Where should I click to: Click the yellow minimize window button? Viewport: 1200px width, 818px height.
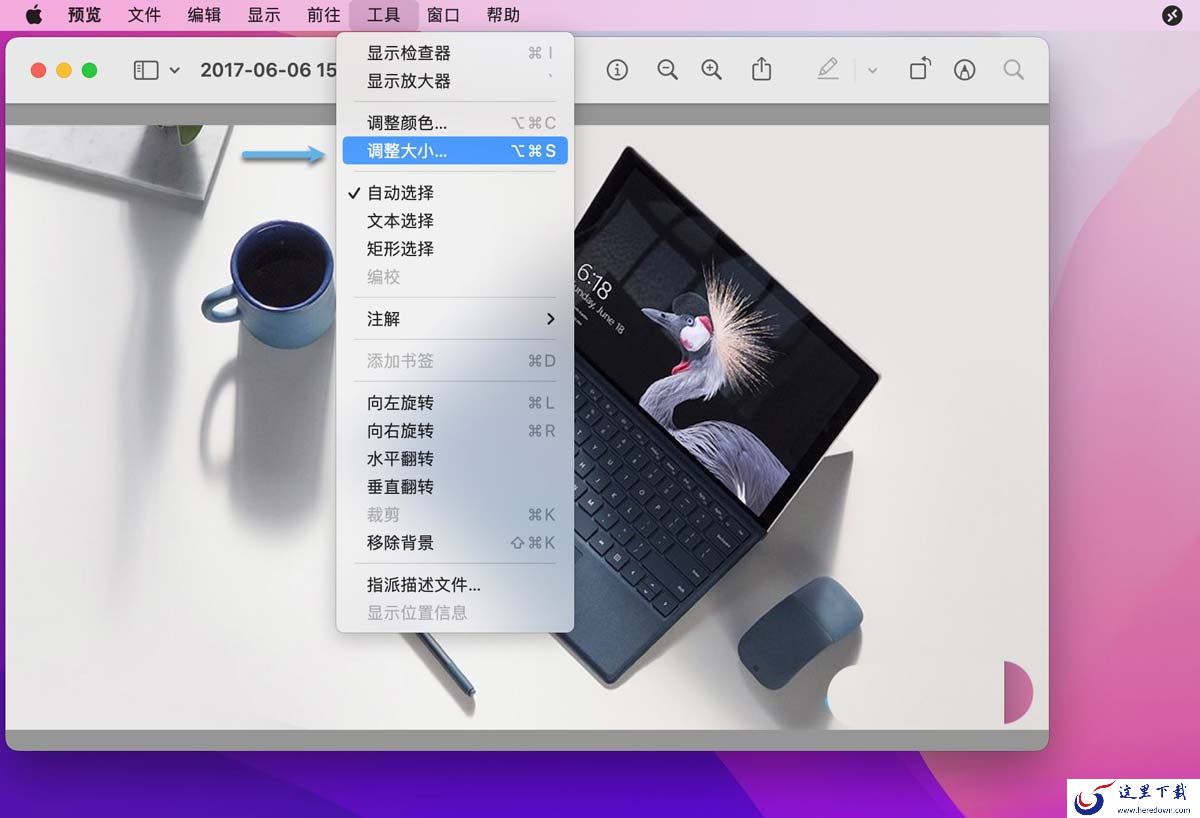[x=64, y=70]
